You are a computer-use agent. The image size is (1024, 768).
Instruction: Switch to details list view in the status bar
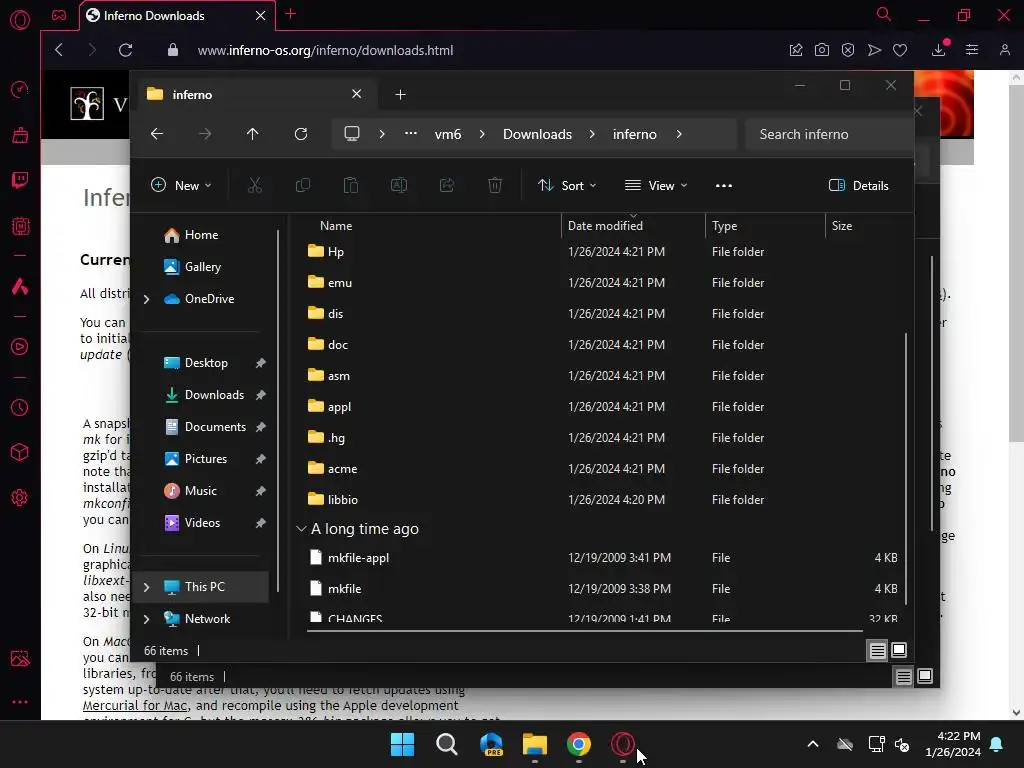tap(878, 650)
